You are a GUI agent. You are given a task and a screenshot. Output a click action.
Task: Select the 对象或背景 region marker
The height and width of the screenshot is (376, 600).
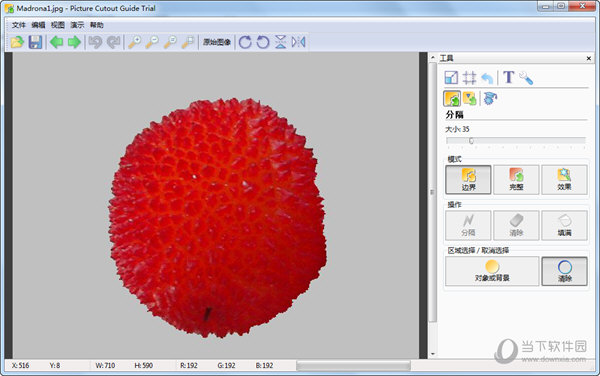(492, 271)
